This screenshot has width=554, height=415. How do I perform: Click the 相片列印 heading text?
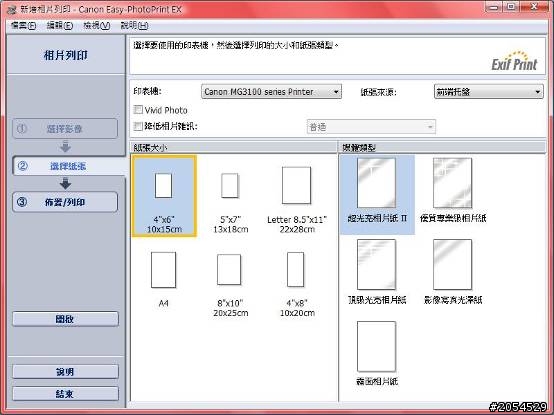click(x=65, y=55)
